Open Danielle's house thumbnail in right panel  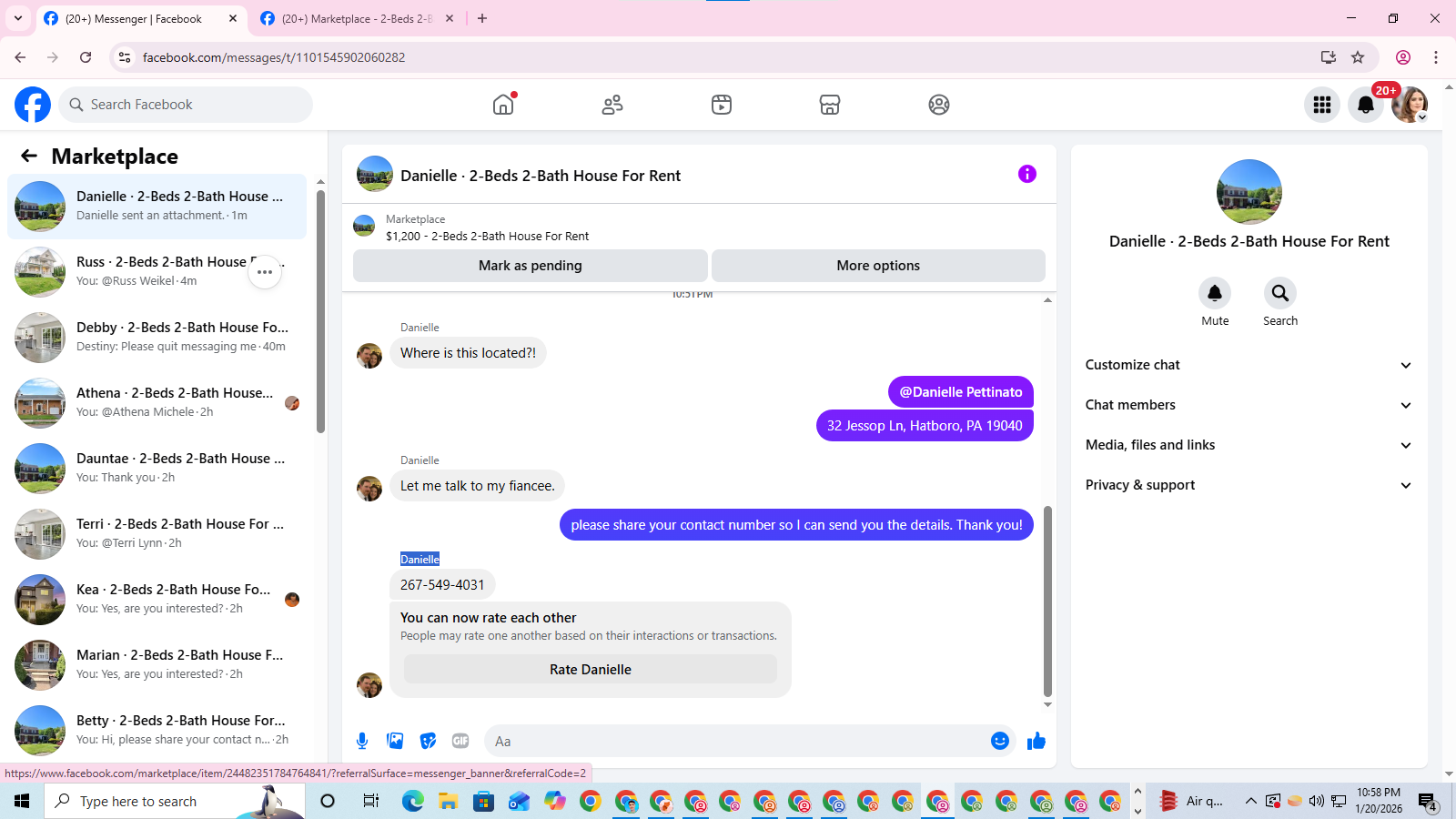coord(1249,192)
